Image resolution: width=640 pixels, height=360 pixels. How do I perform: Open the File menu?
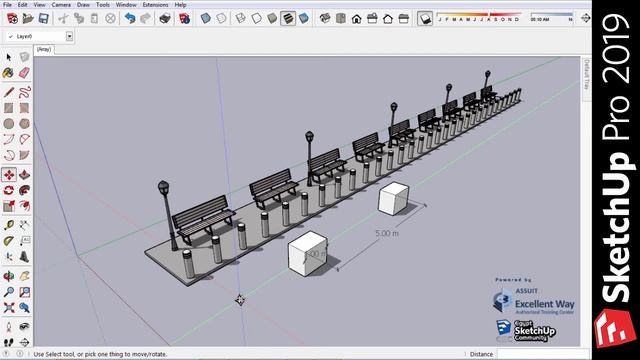coord(7,5)
